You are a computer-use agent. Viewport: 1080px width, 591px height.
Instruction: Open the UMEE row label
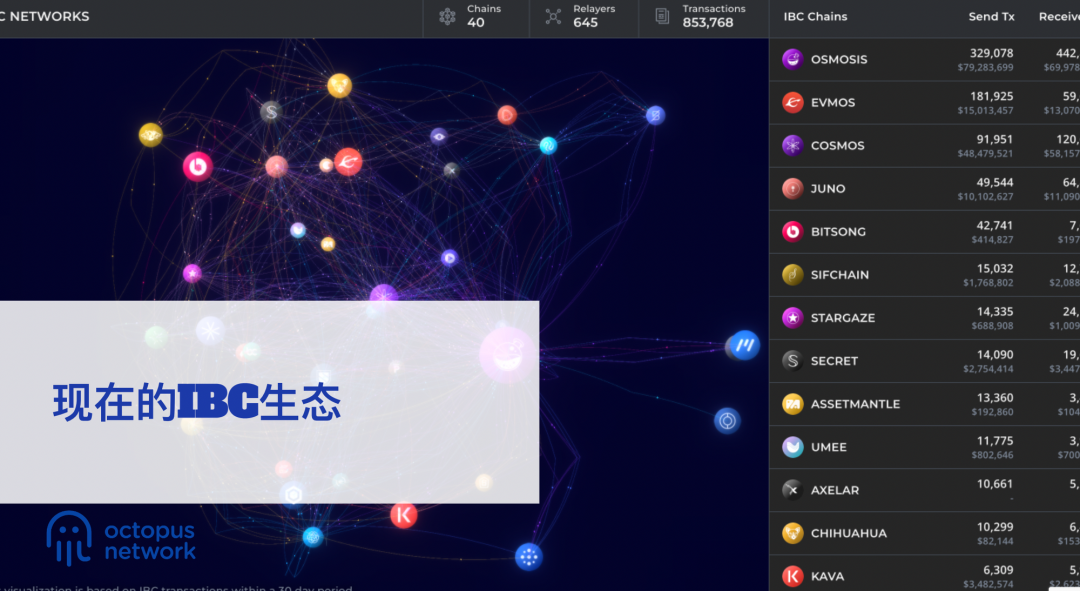point(829,447)
